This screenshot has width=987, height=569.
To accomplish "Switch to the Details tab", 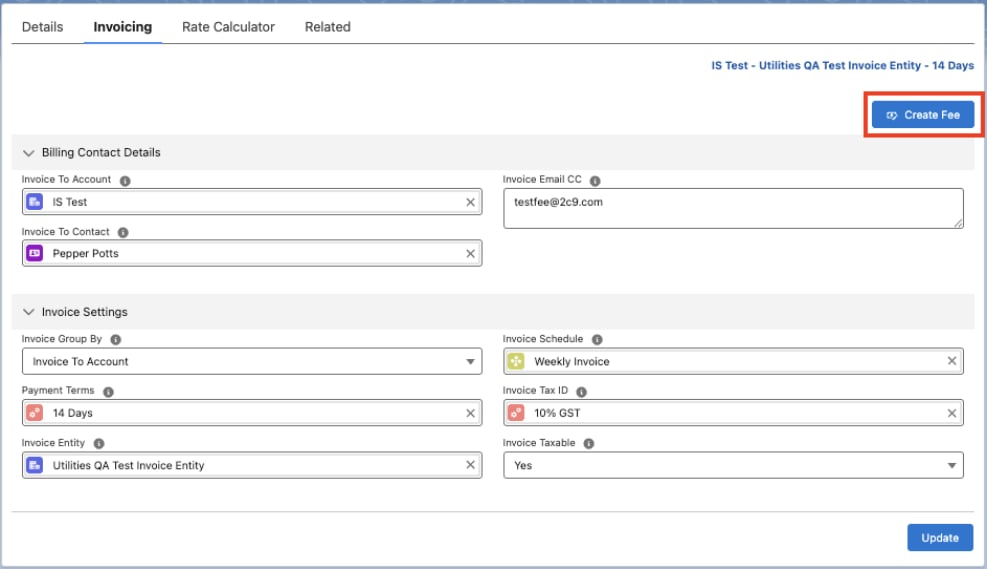I will click(x=42, y=27).
